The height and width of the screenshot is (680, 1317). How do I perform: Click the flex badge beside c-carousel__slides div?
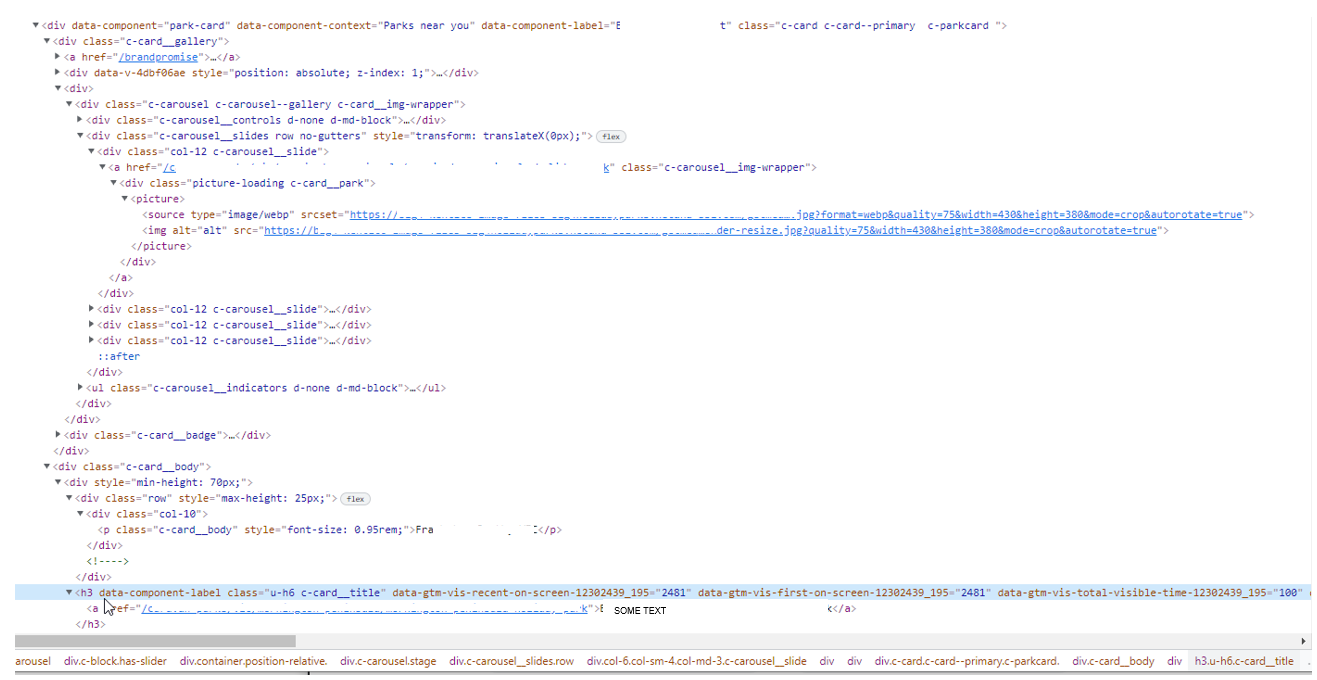tap(612, 136)
